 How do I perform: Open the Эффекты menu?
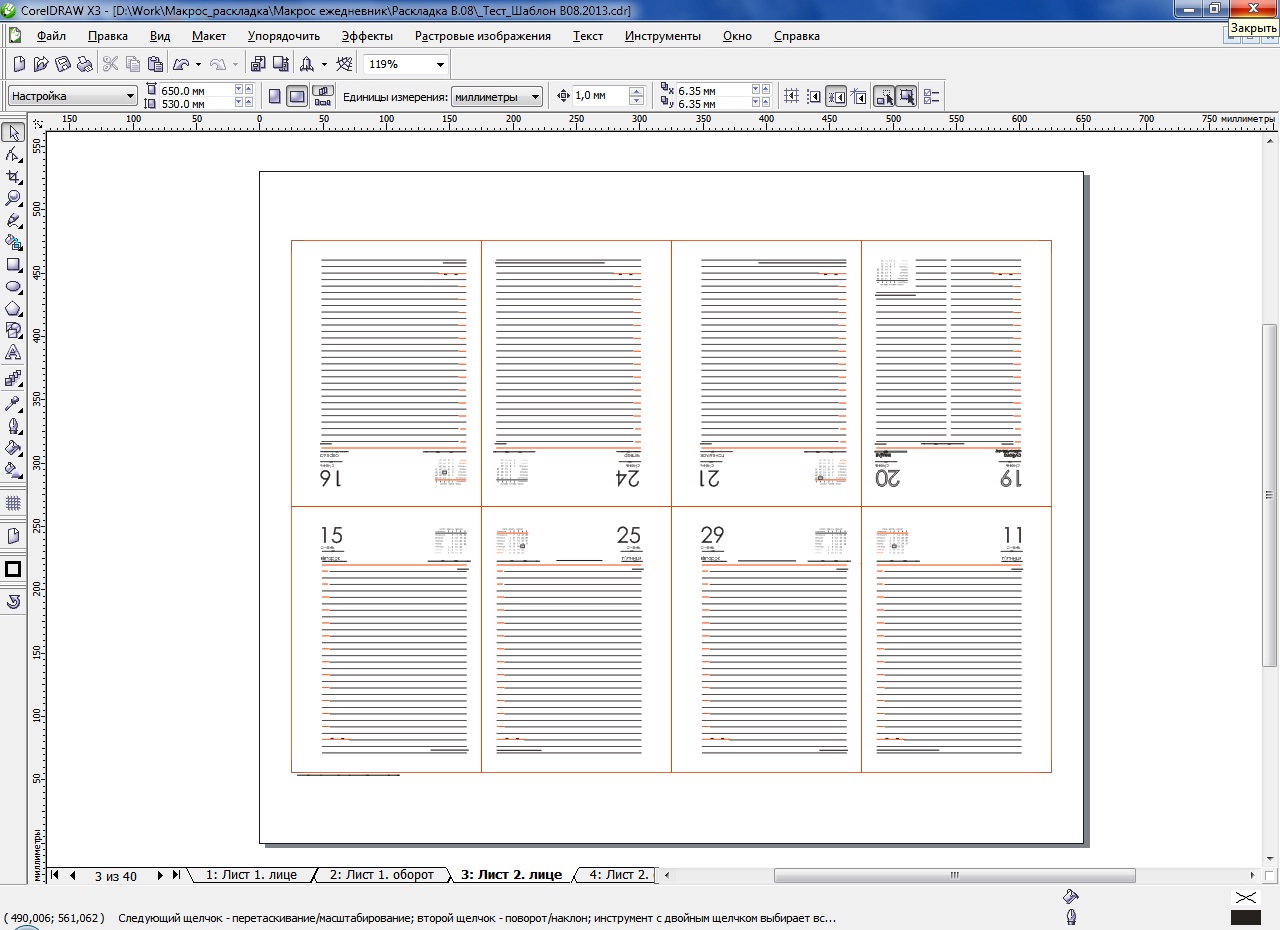(367, 36)
